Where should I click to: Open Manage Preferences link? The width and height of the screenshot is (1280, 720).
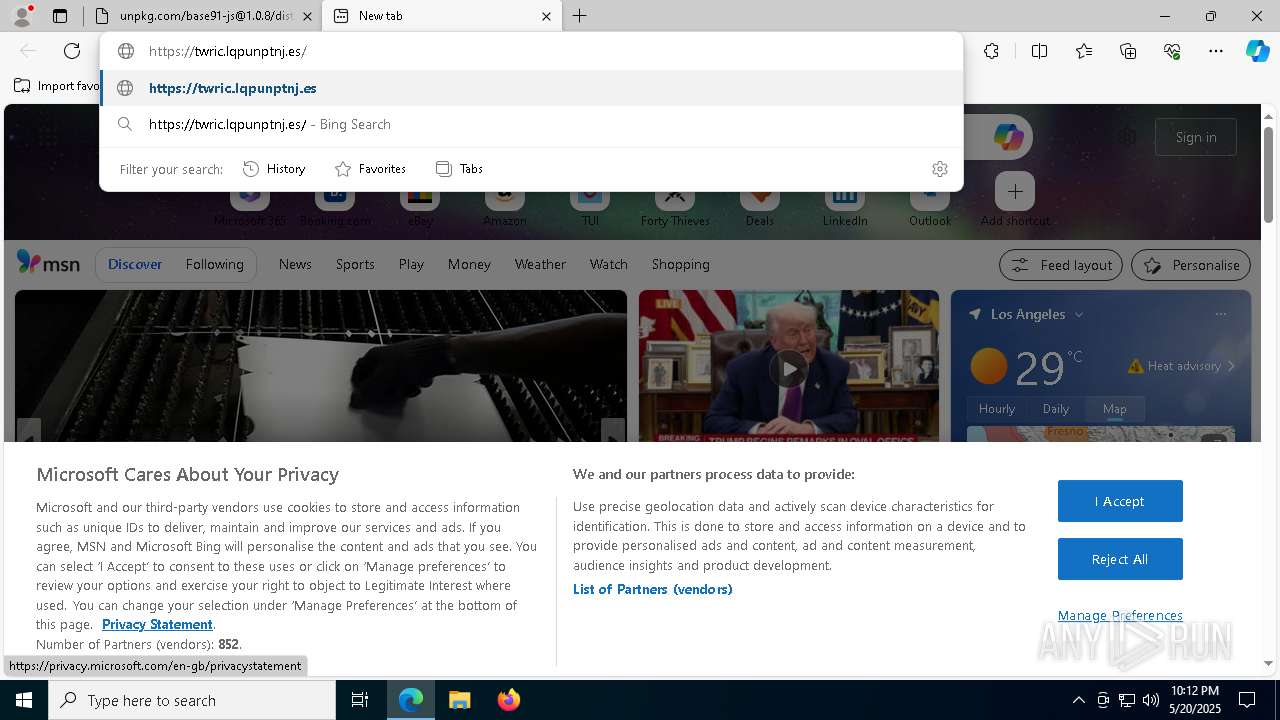[x=1120, y=615]
